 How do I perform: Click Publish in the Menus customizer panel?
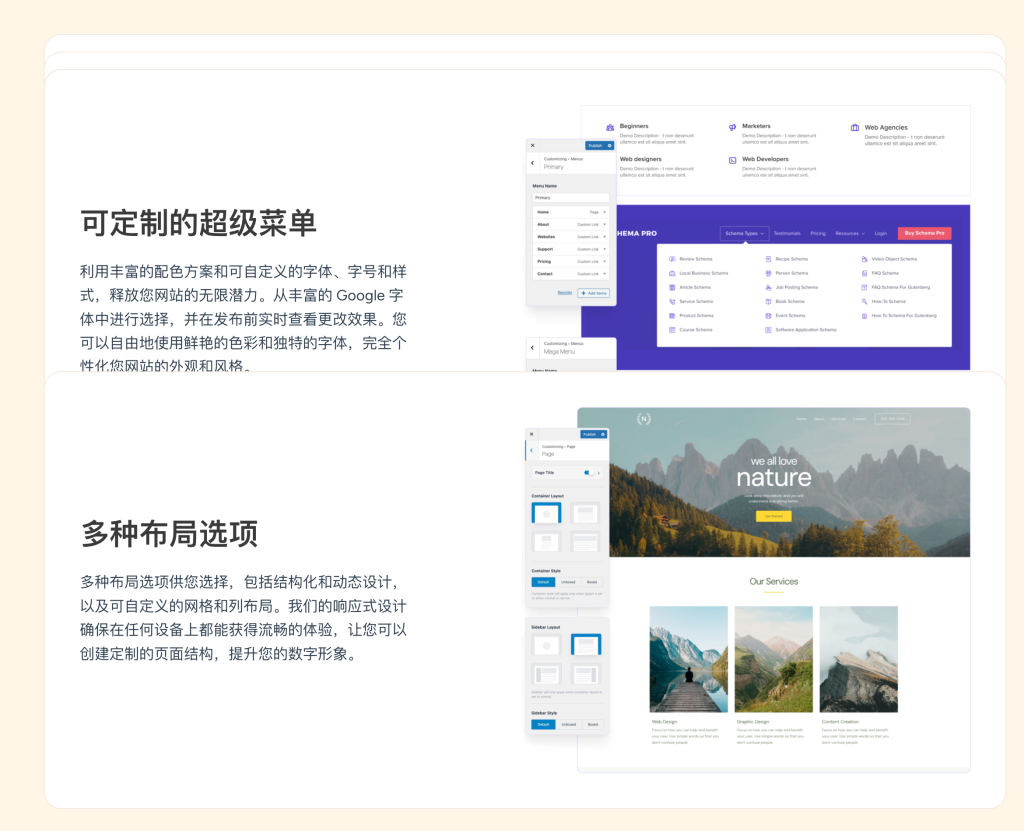click(x=595, y=146)
